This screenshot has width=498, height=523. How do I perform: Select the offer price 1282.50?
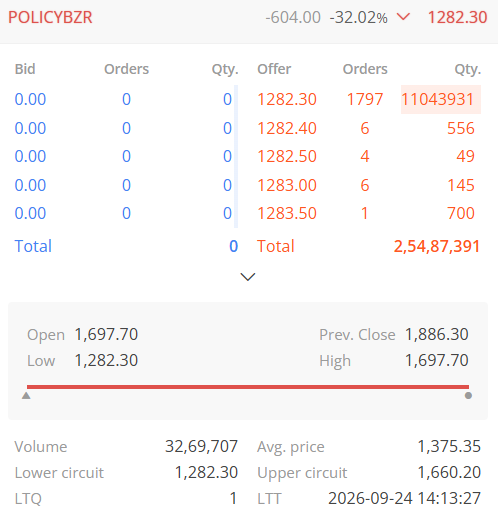pos(287,156)
